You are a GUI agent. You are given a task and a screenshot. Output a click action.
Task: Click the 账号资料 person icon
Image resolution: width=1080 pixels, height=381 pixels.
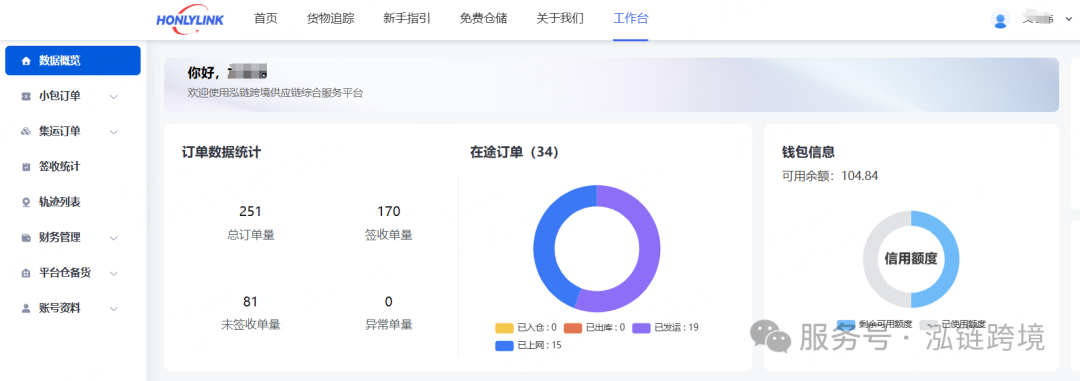pos(26,308)
